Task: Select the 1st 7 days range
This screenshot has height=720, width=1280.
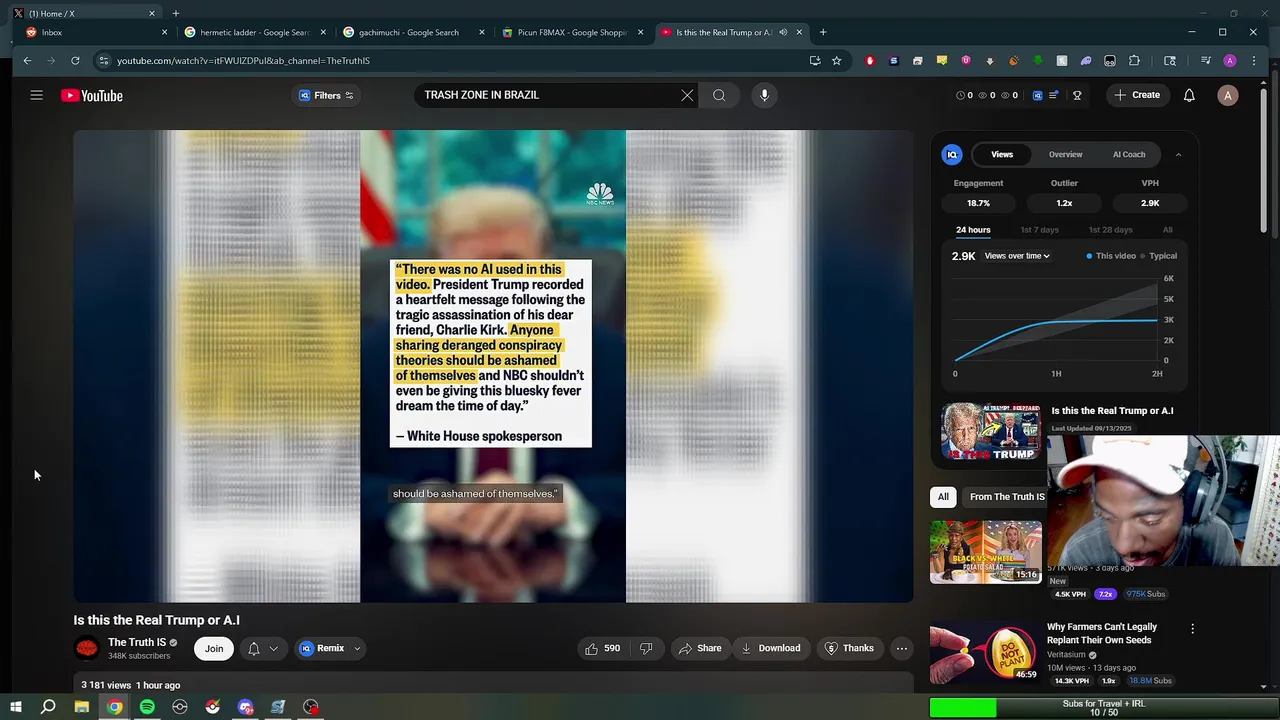Action: (1039, 230)
